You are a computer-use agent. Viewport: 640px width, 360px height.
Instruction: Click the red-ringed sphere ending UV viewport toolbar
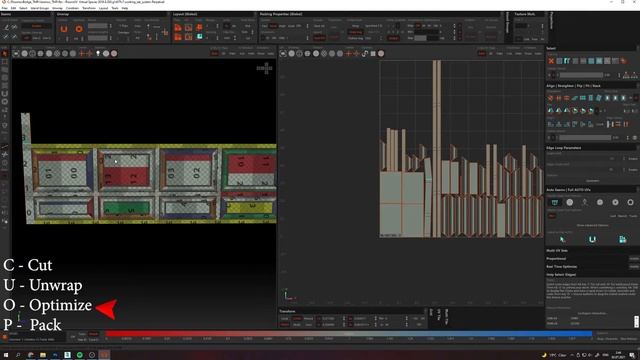[x=381, y=53]
